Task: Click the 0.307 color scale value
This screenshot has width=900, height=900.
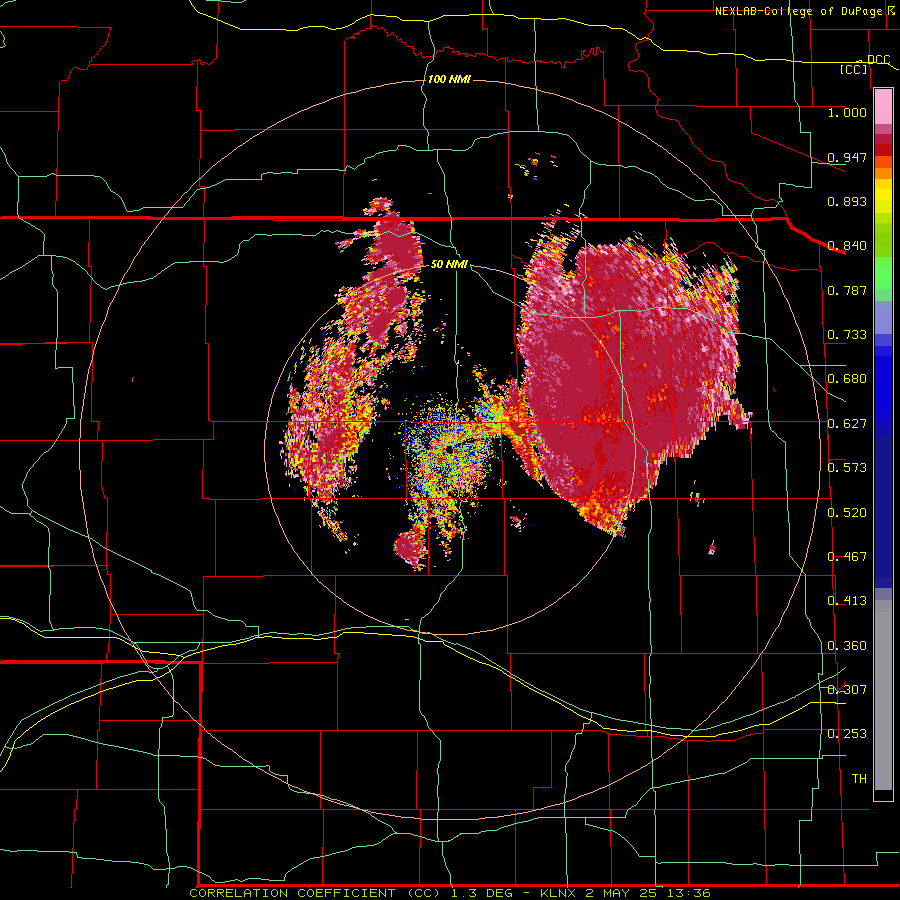Action: tap(847, 690)
